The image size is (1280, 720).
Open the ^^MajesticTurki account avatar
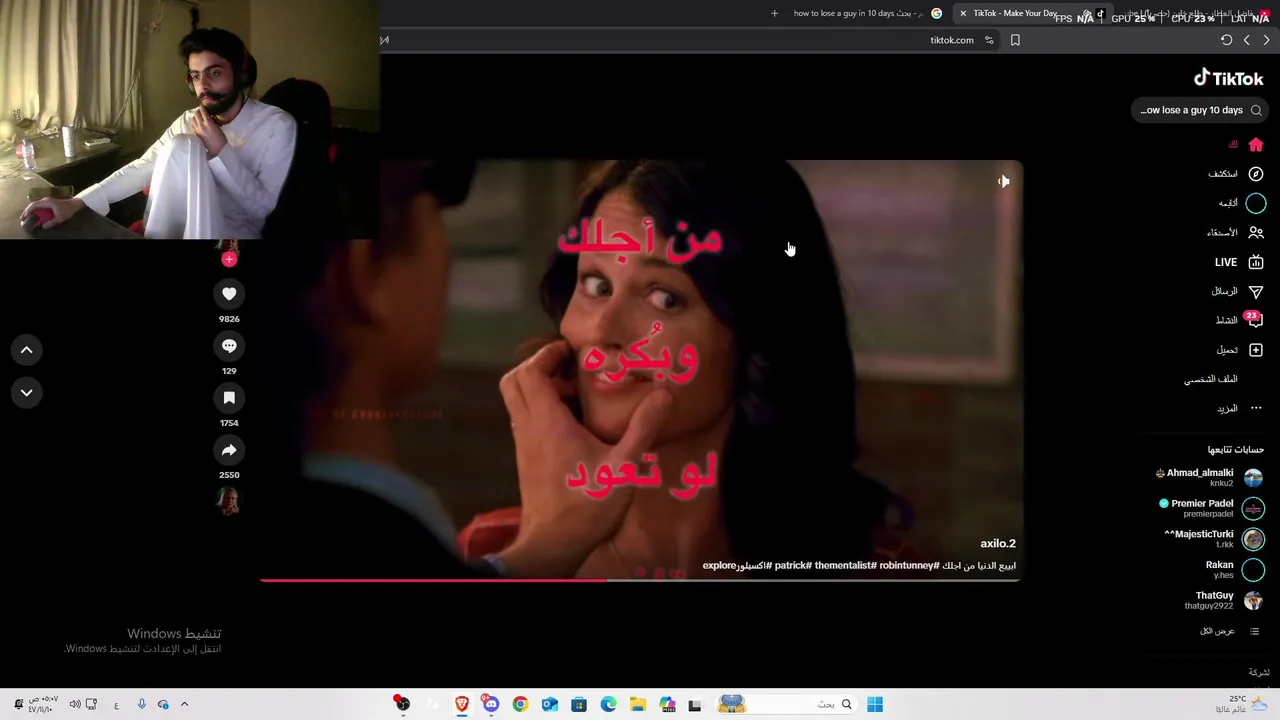click(x=1253, y=539)
